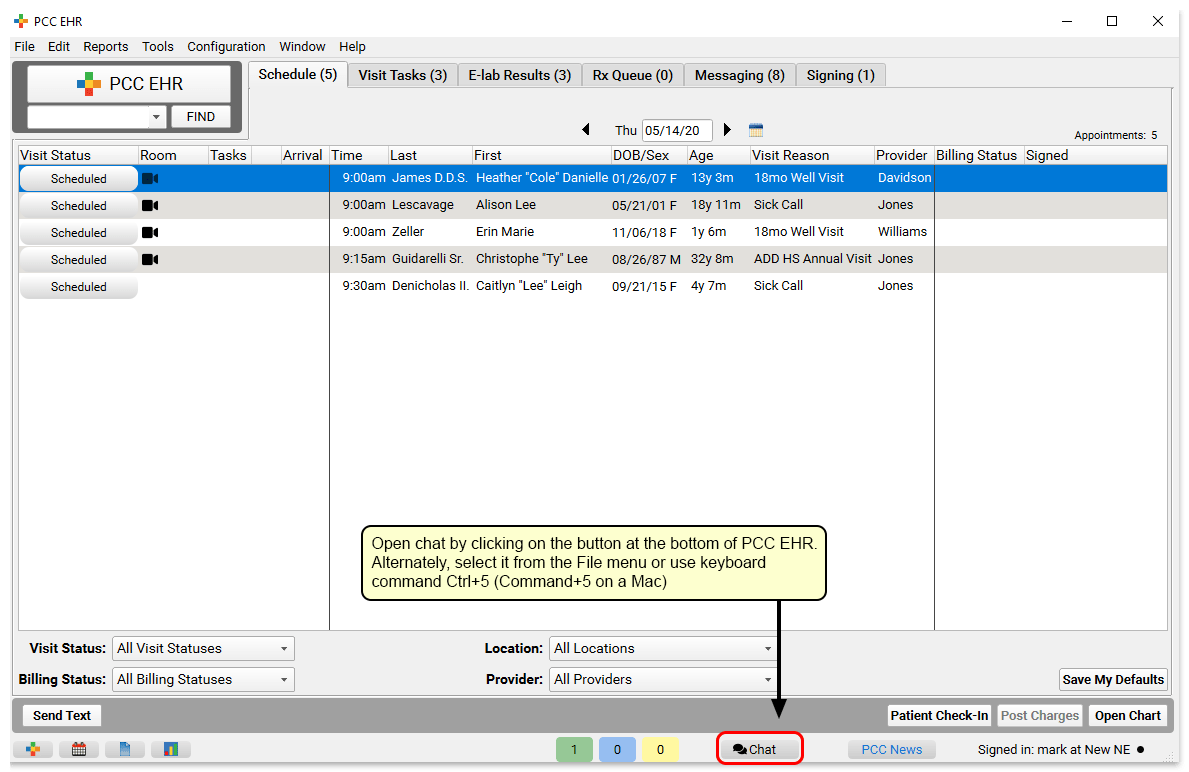Click the PCC EHR logo button
Screen dimensions: 1189x772
click(x=129, y=83)
